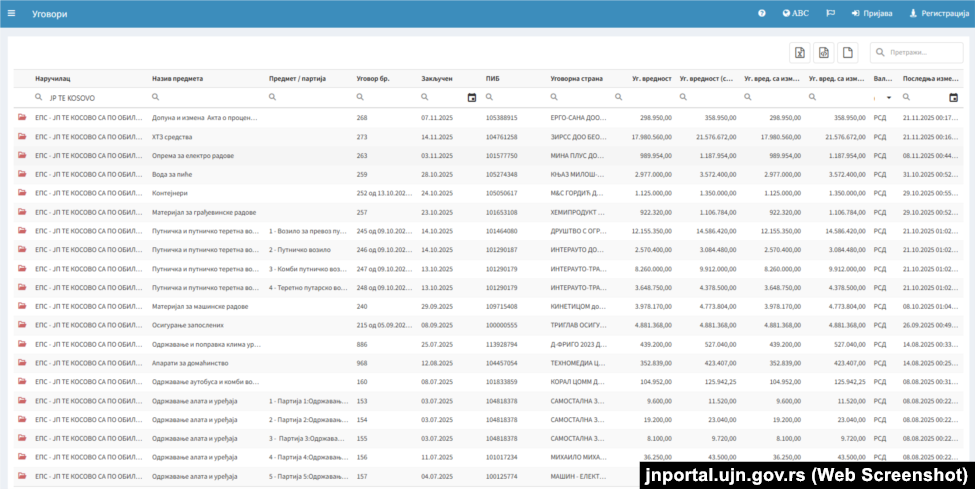
Task: Expand the Валута filter dropdown
Action: (889, 98)
